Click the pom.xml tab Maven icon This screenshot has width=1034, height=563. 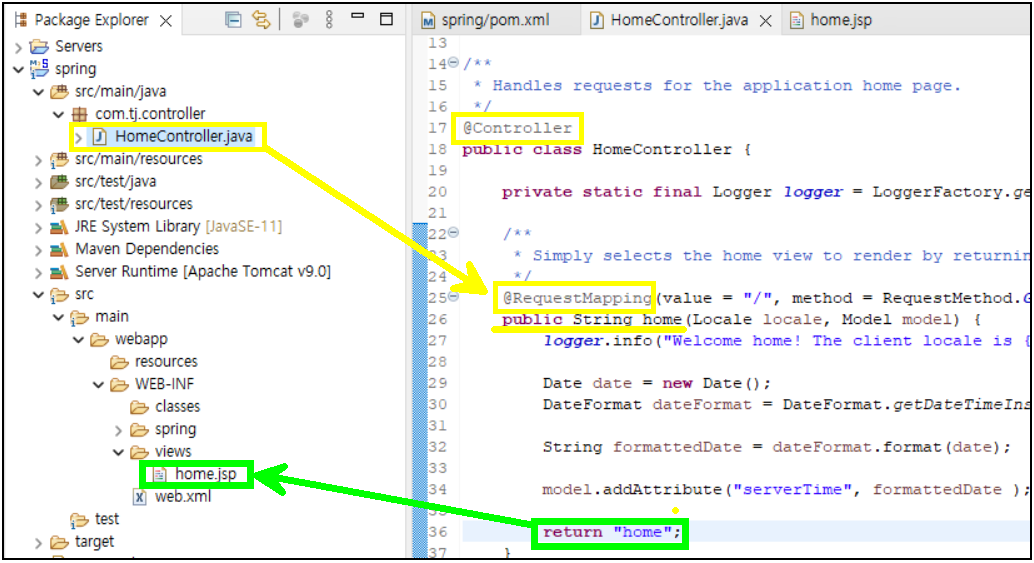[428, 21]
